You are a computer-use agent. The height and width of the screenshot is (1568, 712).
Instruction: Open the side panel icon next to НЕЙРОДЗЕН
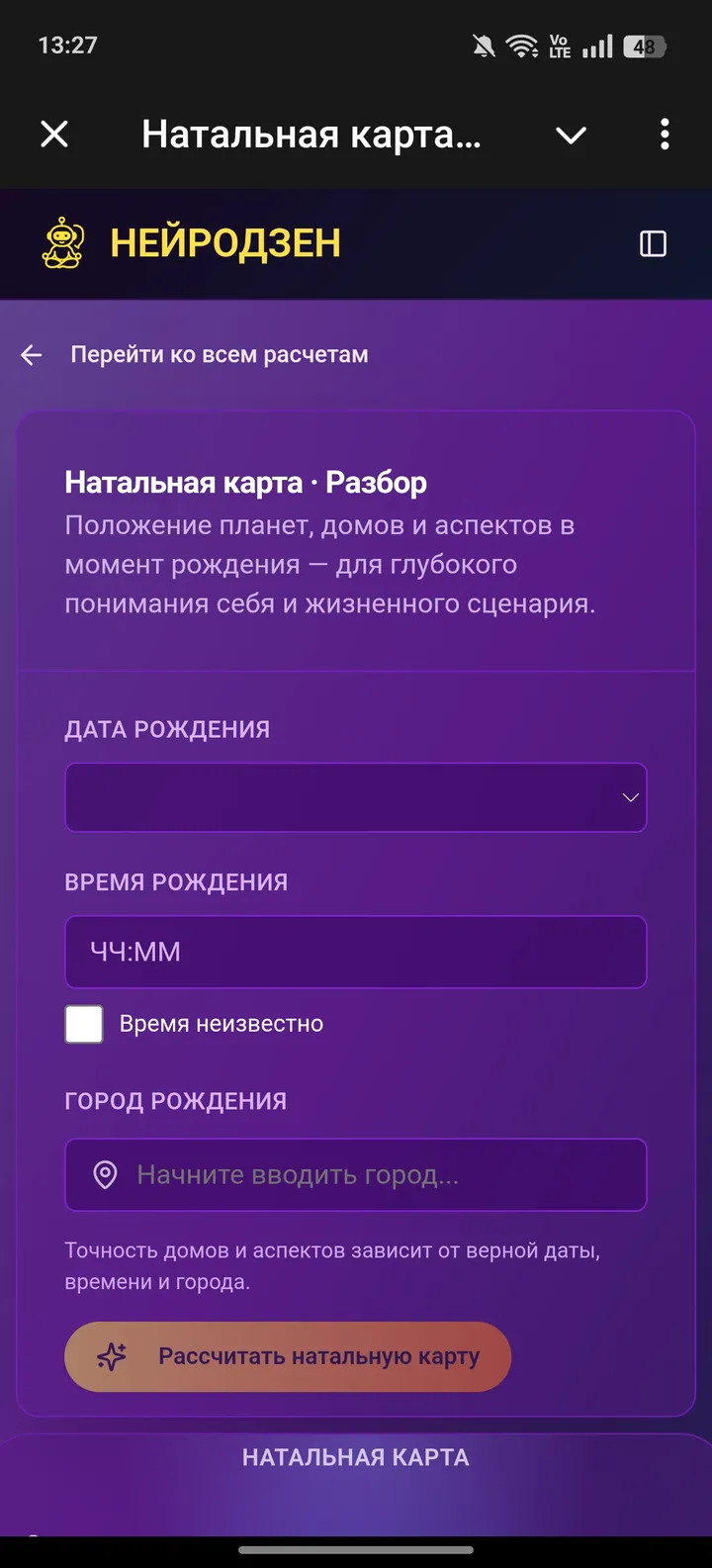[x=653, y=242]
